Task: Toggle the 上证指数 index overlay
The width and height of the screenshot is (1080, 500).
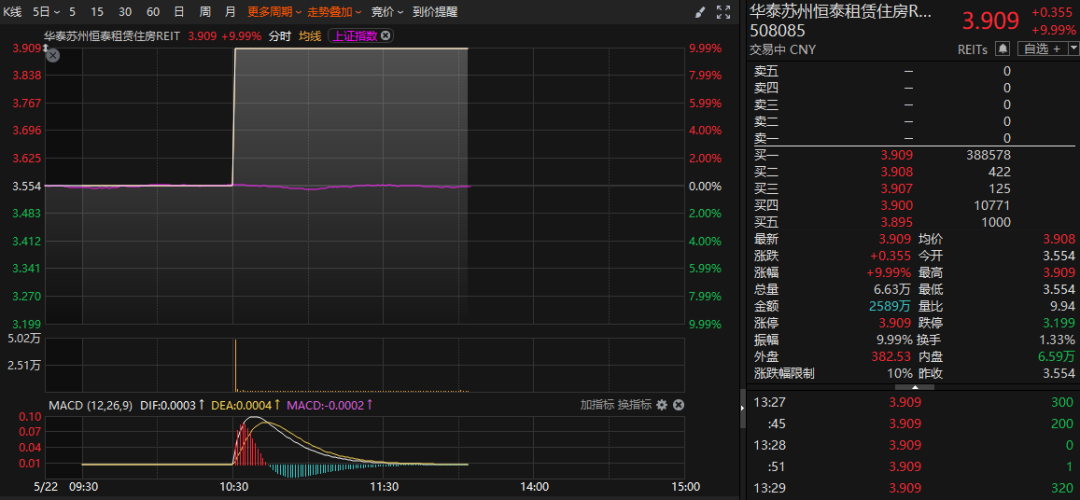Action: click(x=354, y=36)
